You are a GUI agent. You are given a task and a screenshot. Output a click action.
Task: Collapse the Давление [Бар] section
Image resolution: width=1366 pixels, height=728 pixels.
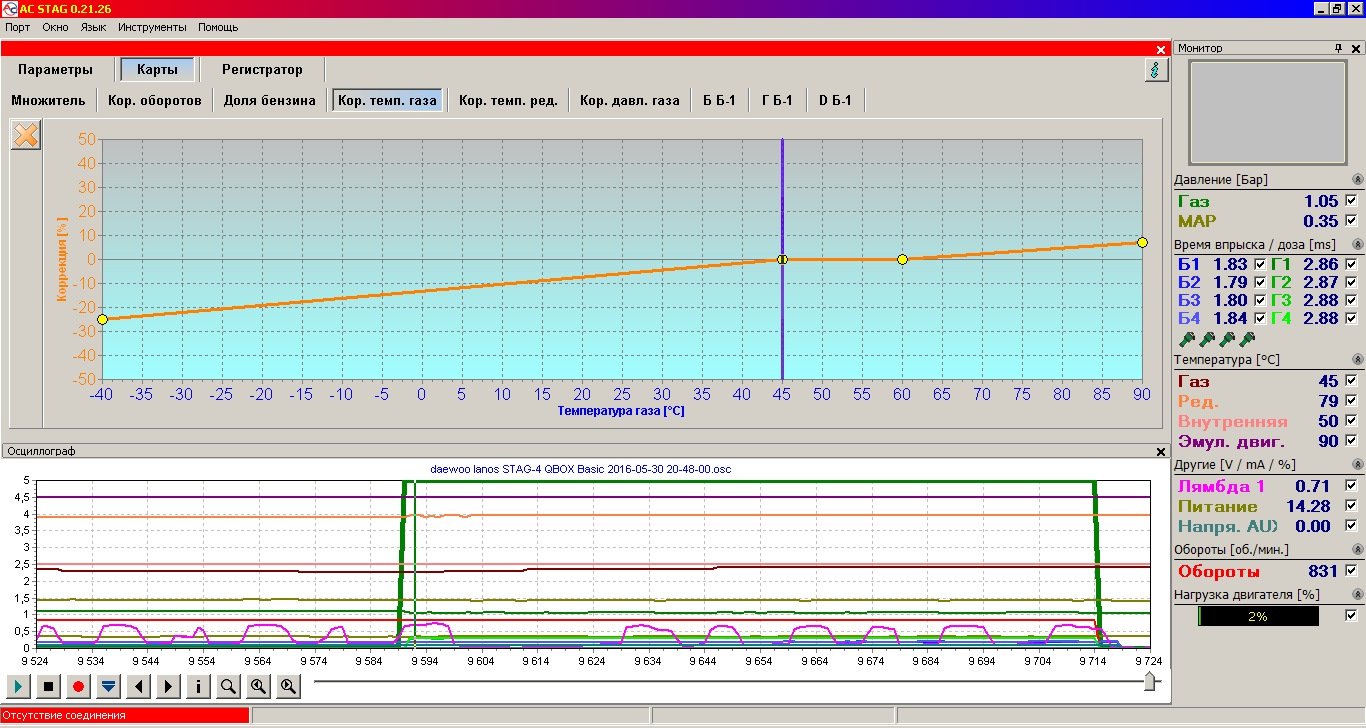[x=1357, y=180]
